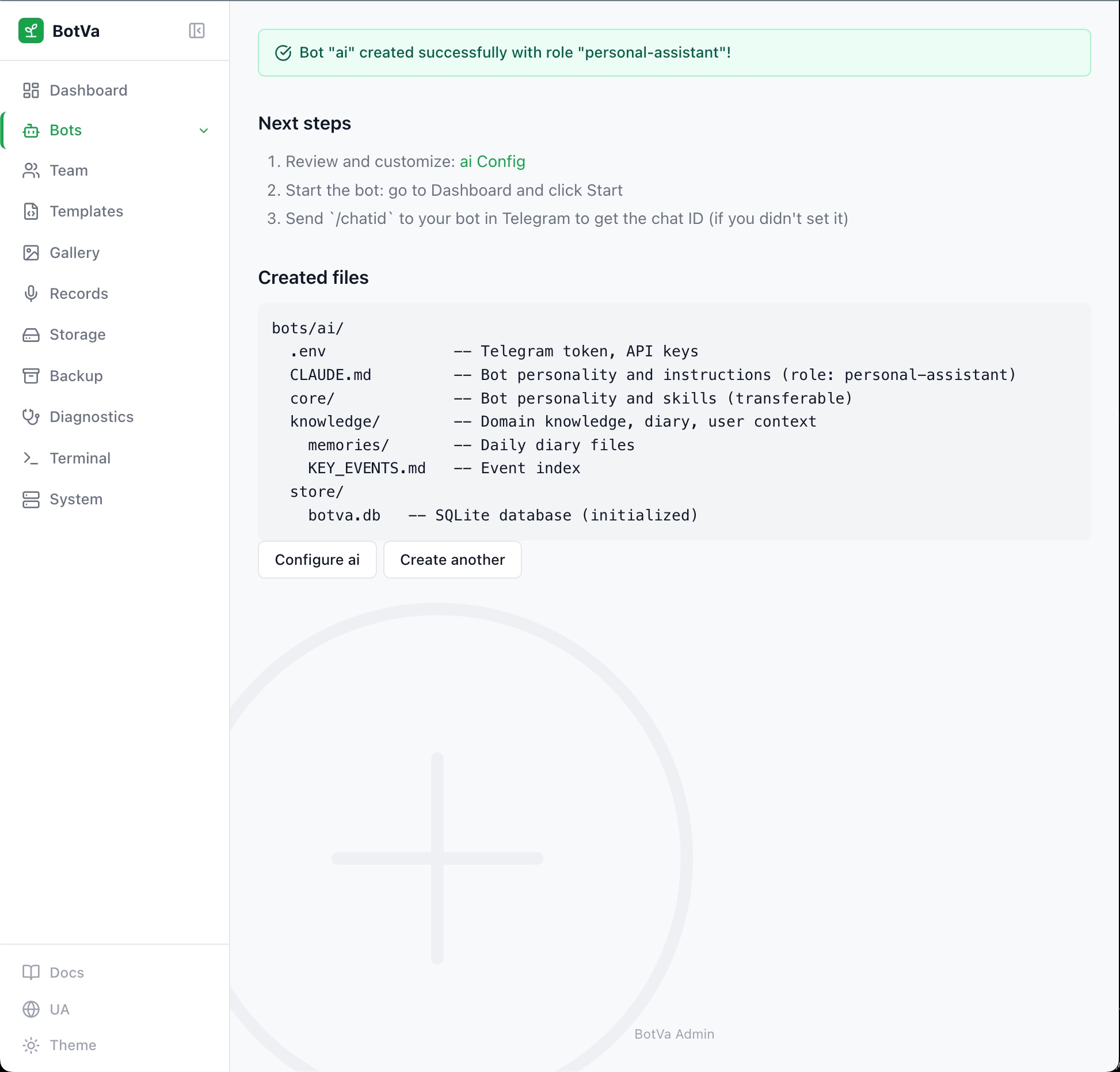
Task: Click the Terminal prompt icon
Action: (31, 458)
